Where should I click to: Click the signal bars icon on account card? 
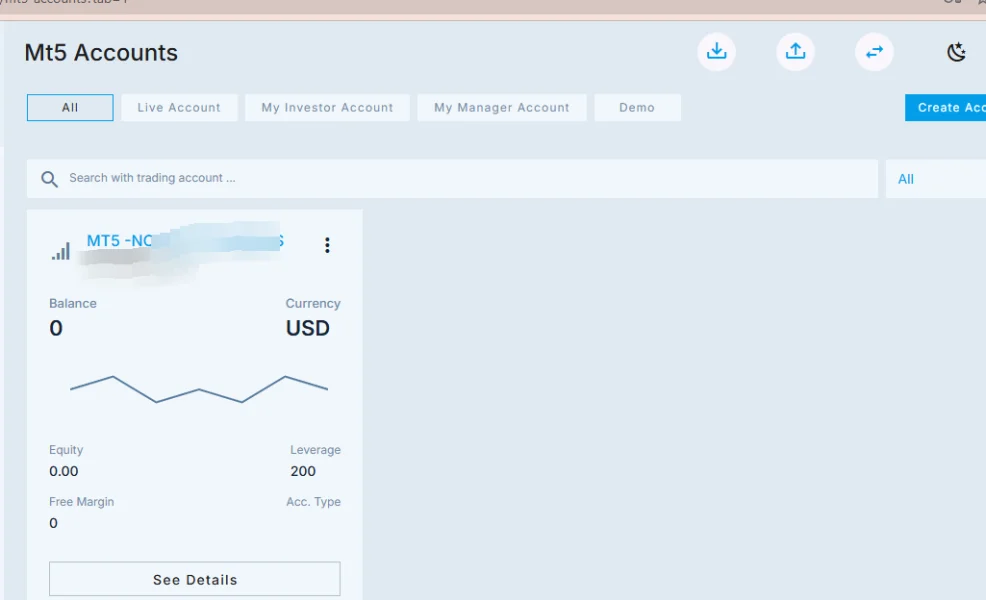coord(61,251)
